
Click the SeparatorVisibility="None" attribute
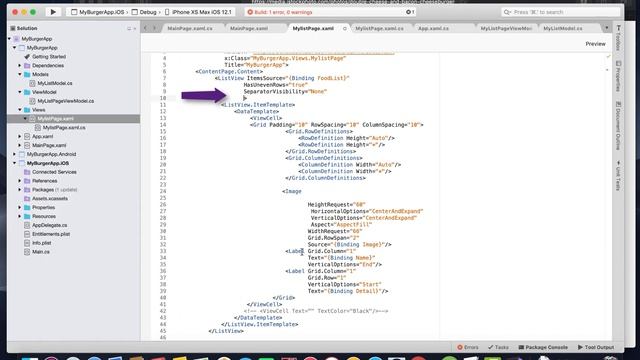coord(285,91)
